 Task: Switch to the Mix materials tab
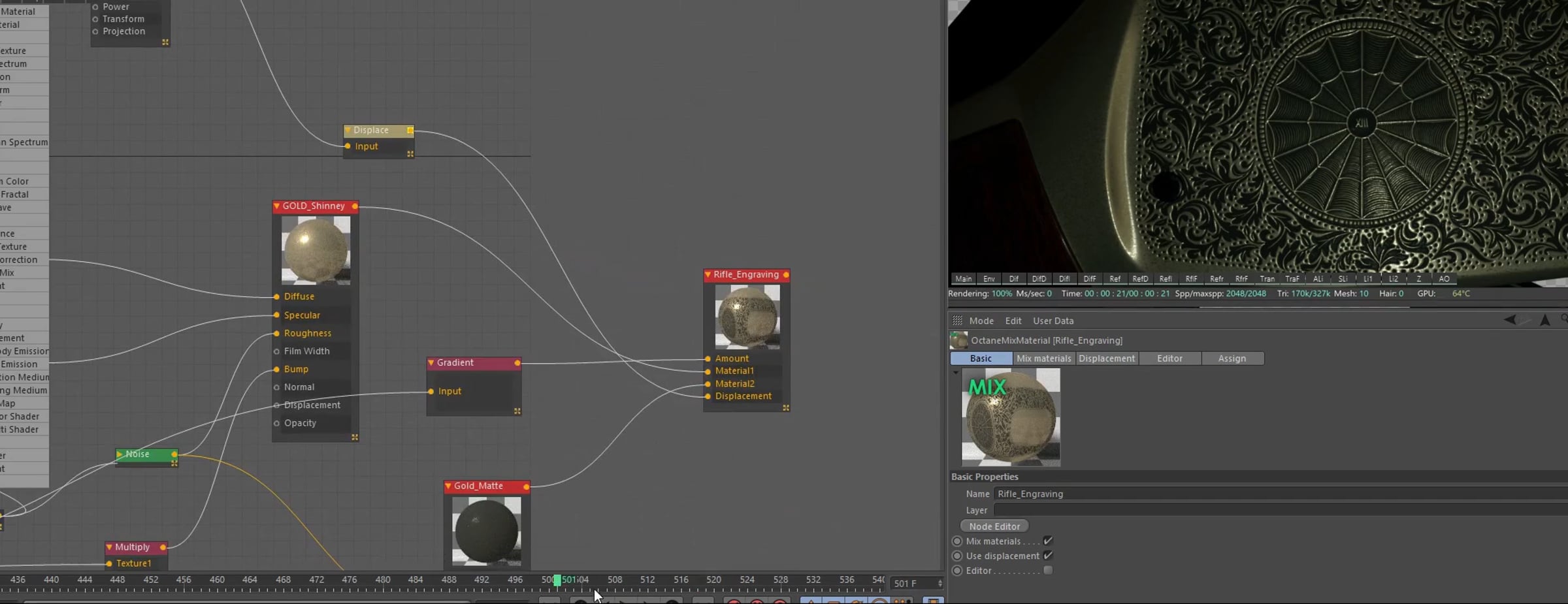click(1043, 358)
